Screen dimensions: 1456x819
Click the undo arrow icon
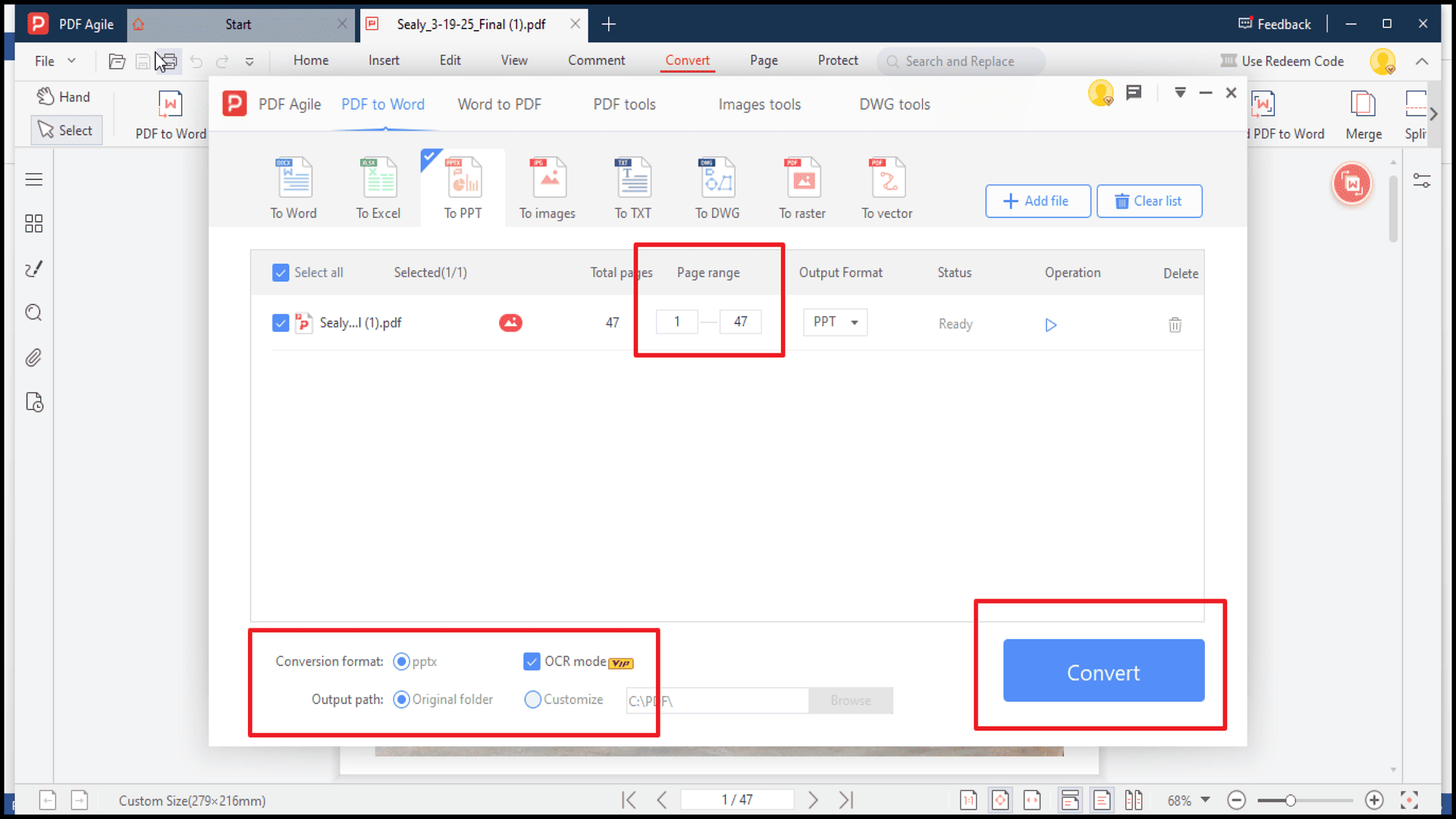point(196,61)
